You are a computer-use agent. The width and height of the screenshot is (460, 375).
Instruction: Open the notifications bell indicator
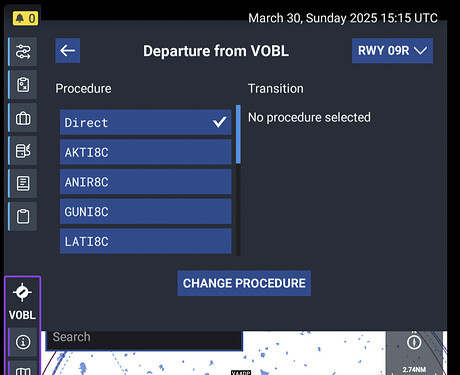point(25,18)
